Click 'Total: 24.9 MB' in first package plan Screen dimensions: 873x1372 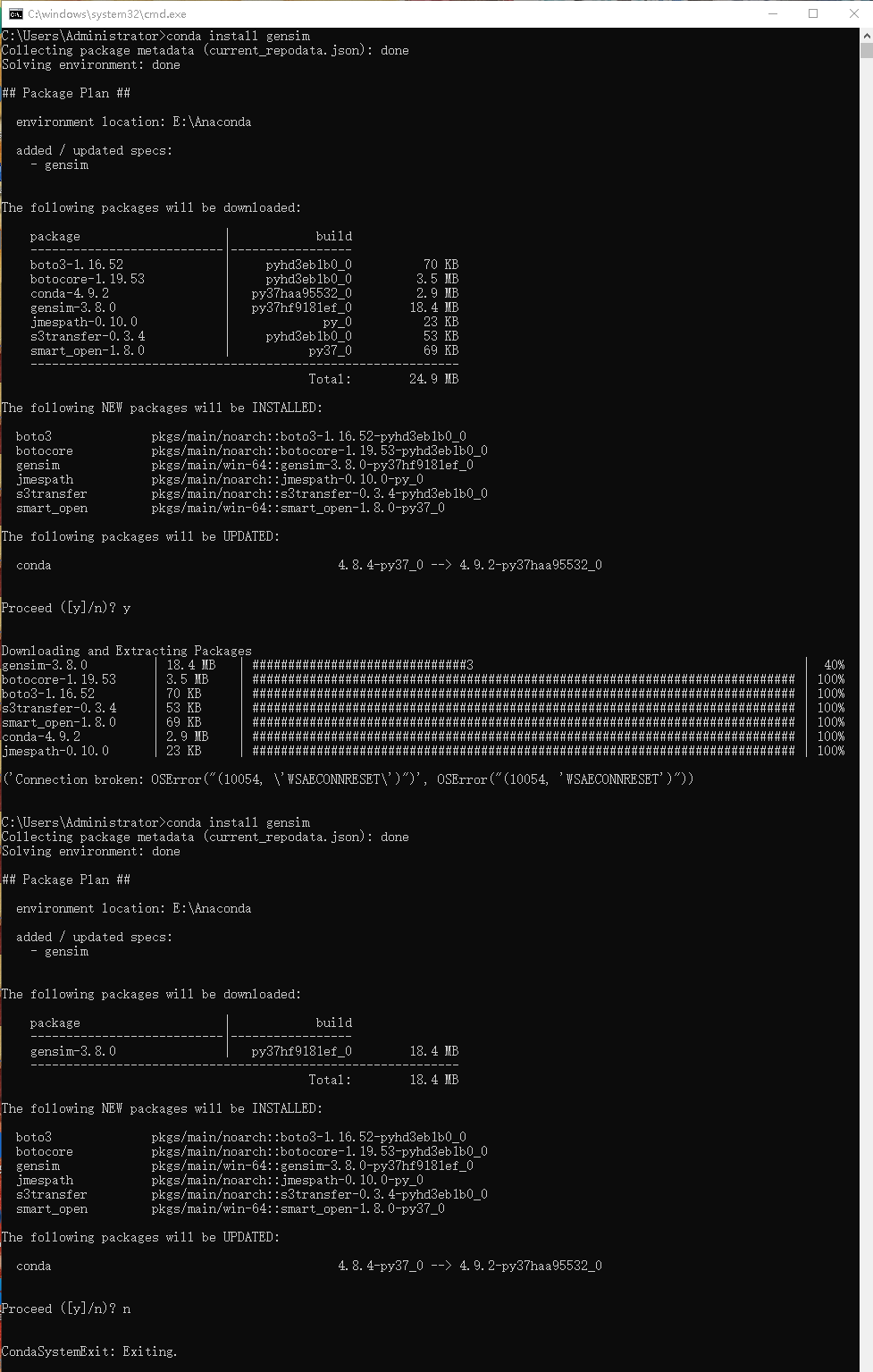click(383, 379)
